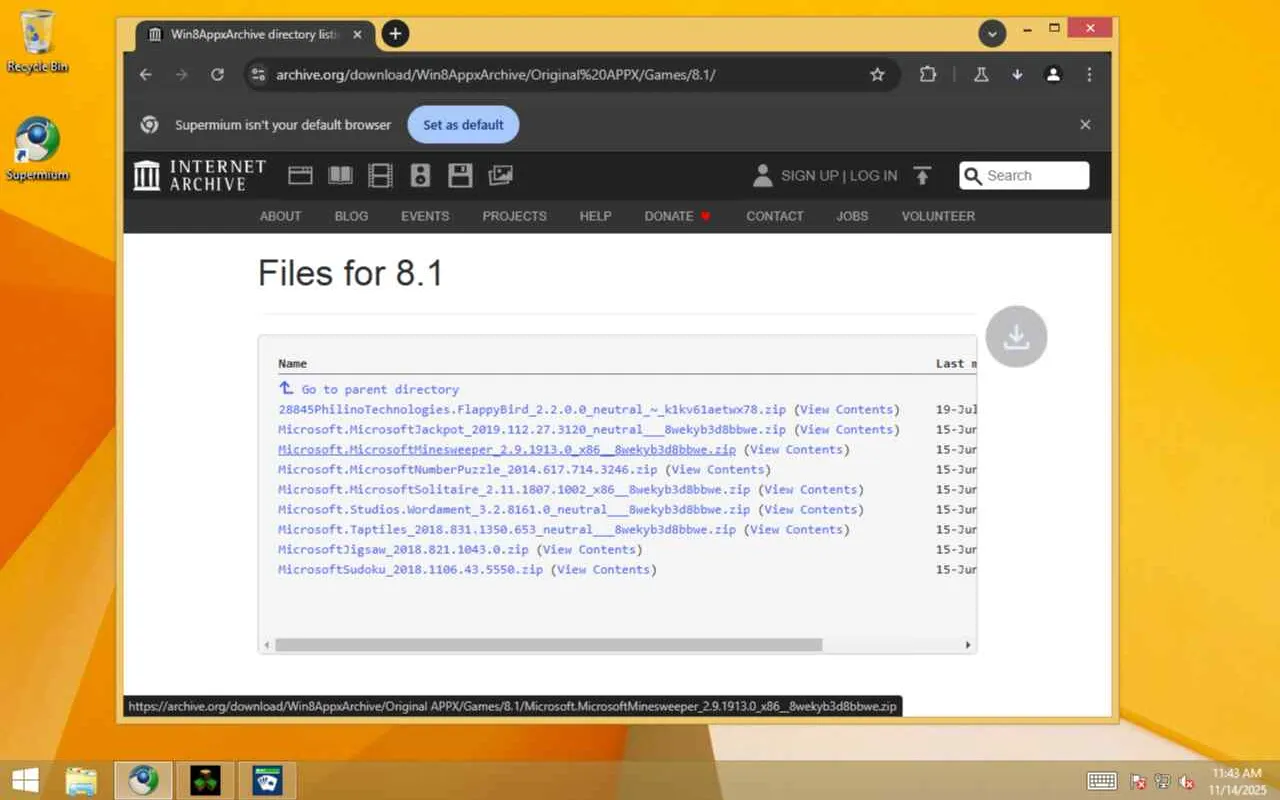Open File Explorer from the taskbar
Screen dimensions: 1280x800
(x=81, y=780)
